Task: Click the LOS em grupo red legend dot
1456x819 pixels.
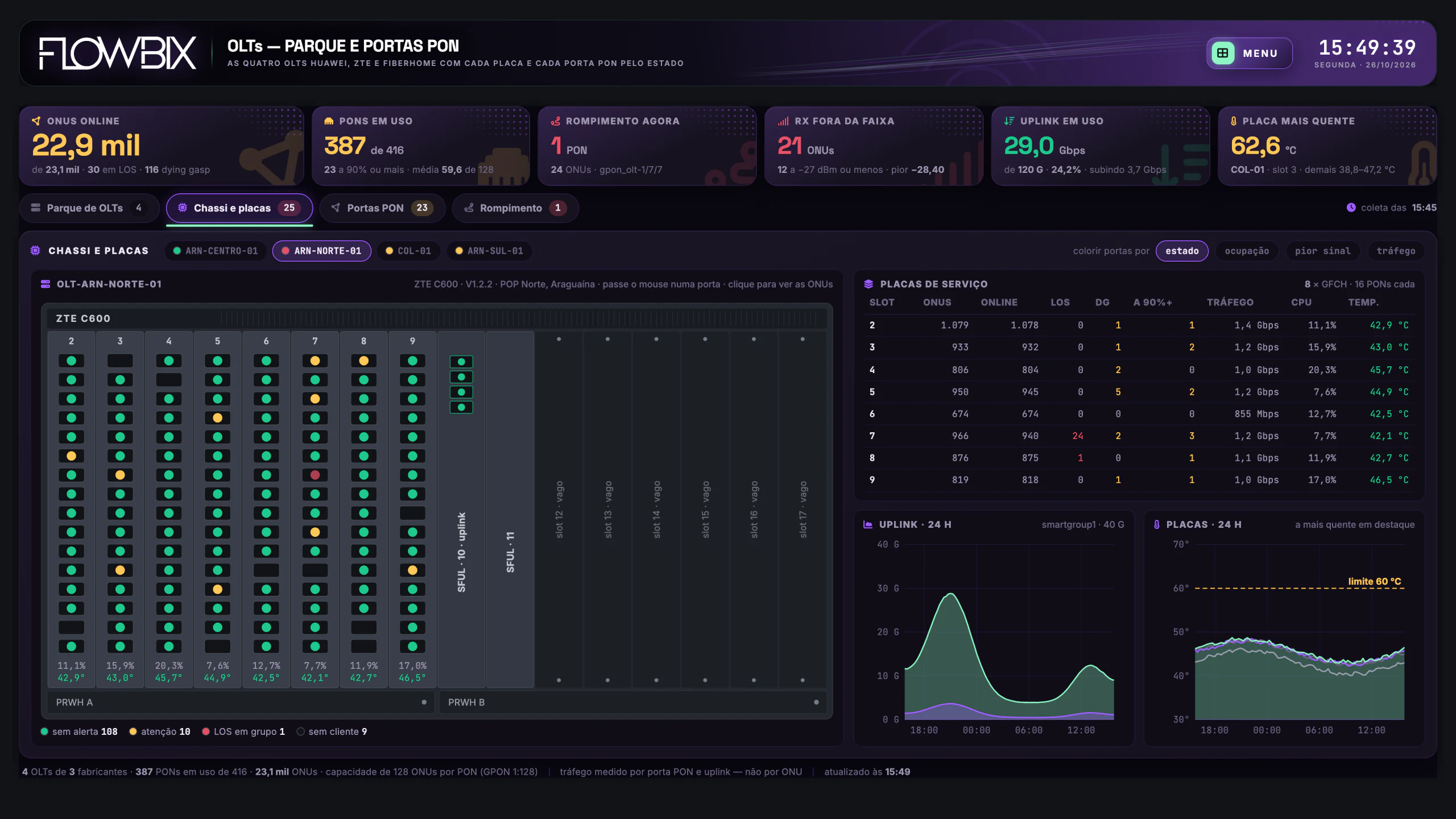Action: coord(206,731)
